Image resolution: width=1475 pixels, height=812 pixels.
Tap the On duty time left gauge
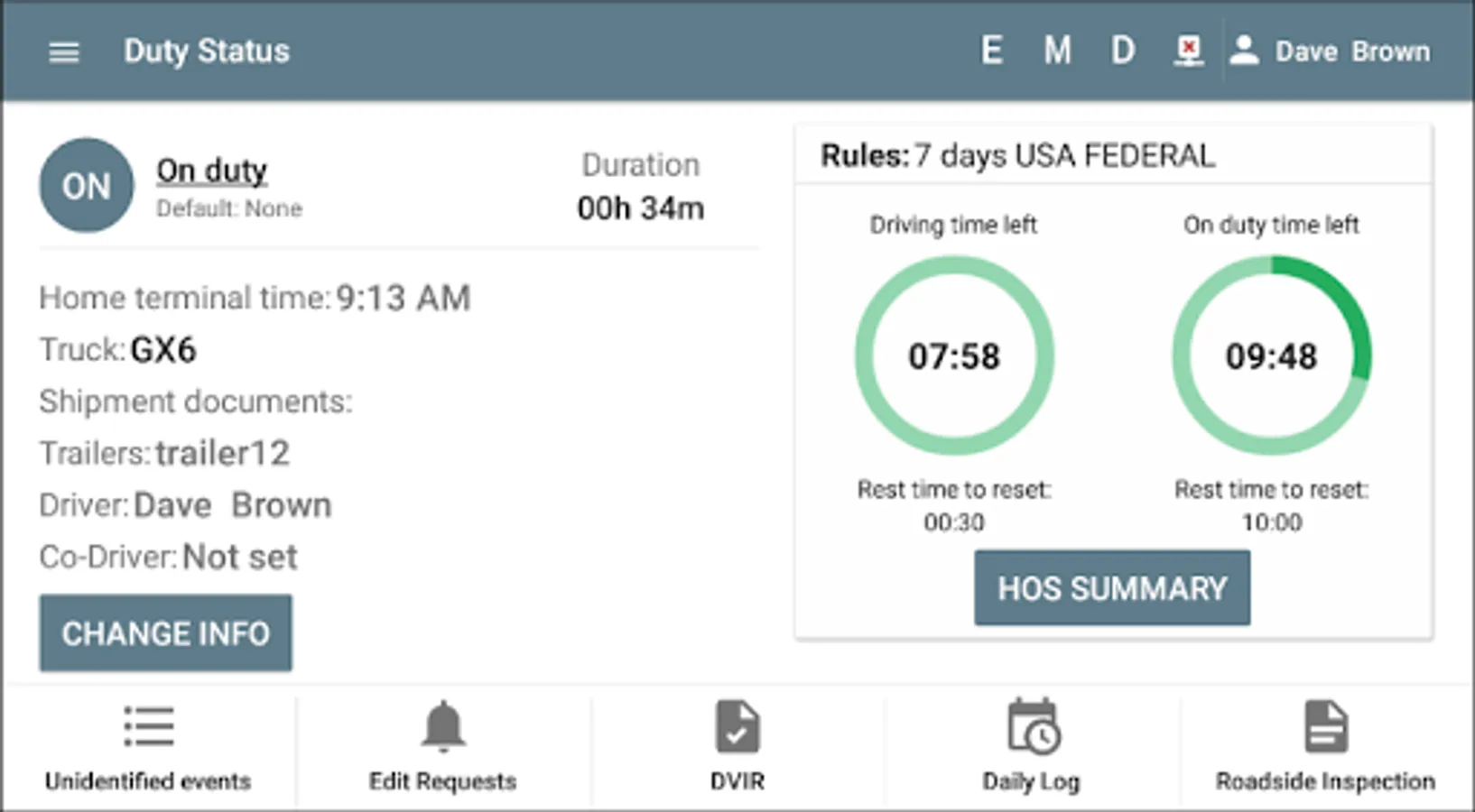click(1271, 355)
